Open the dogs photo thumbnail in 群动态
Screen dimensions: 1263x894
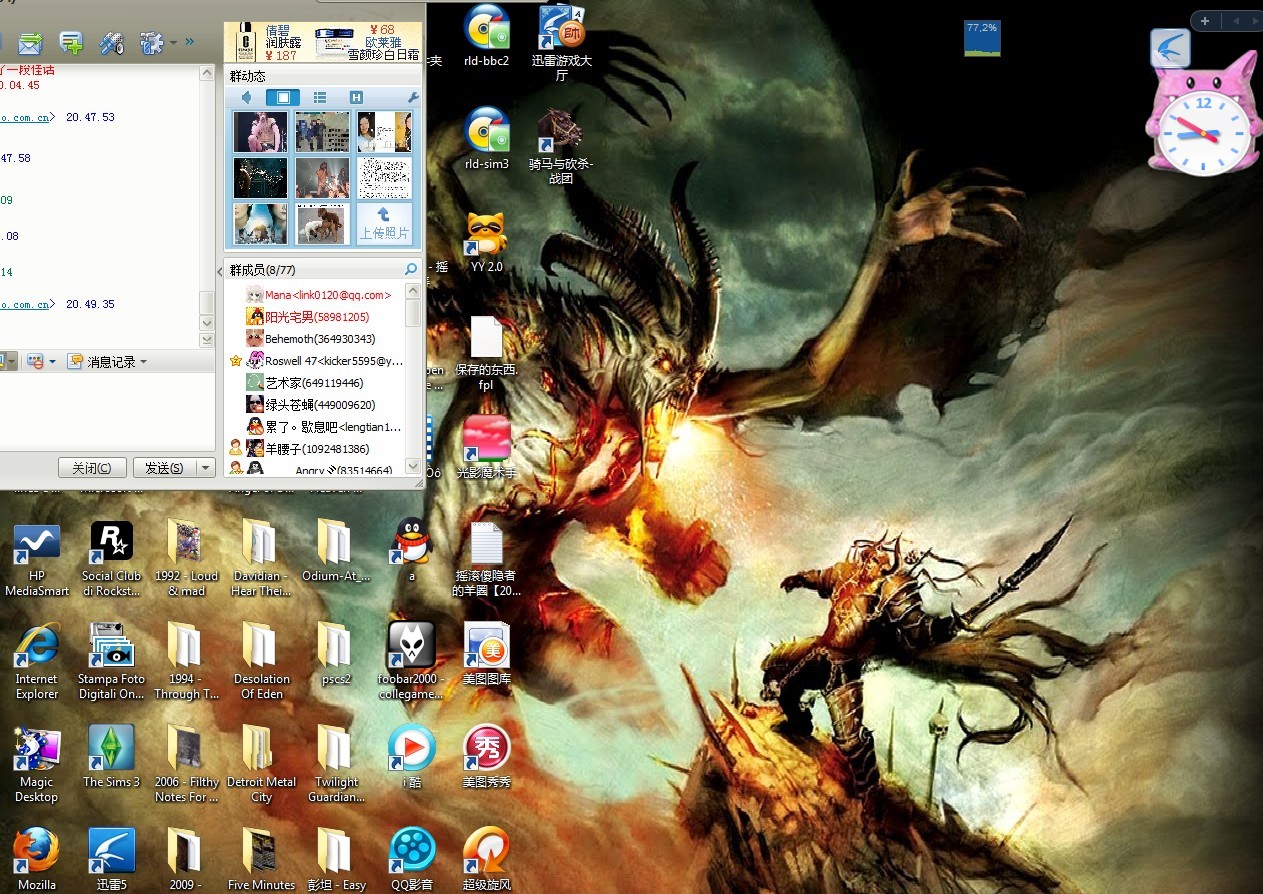(x=322, y=224)
